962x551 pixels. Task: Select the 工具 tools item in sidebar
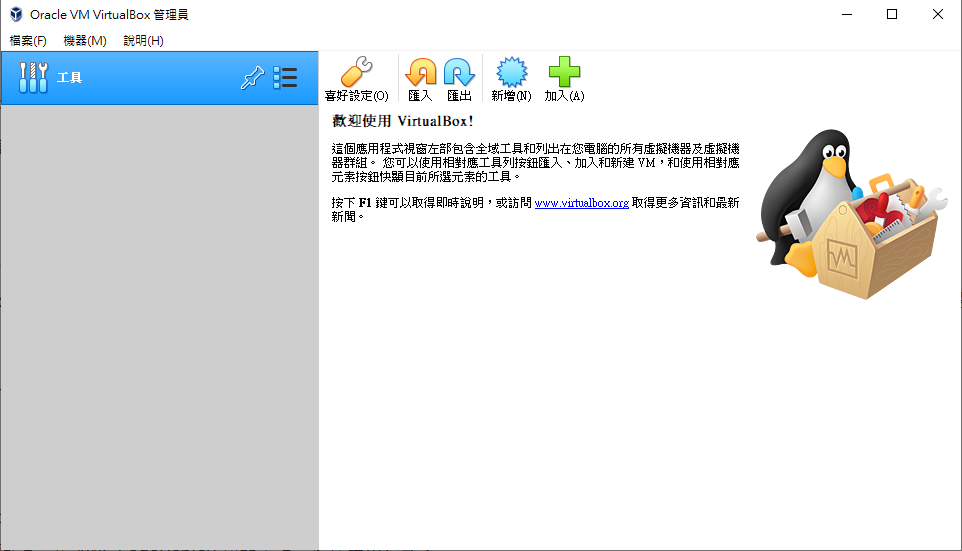160,78
